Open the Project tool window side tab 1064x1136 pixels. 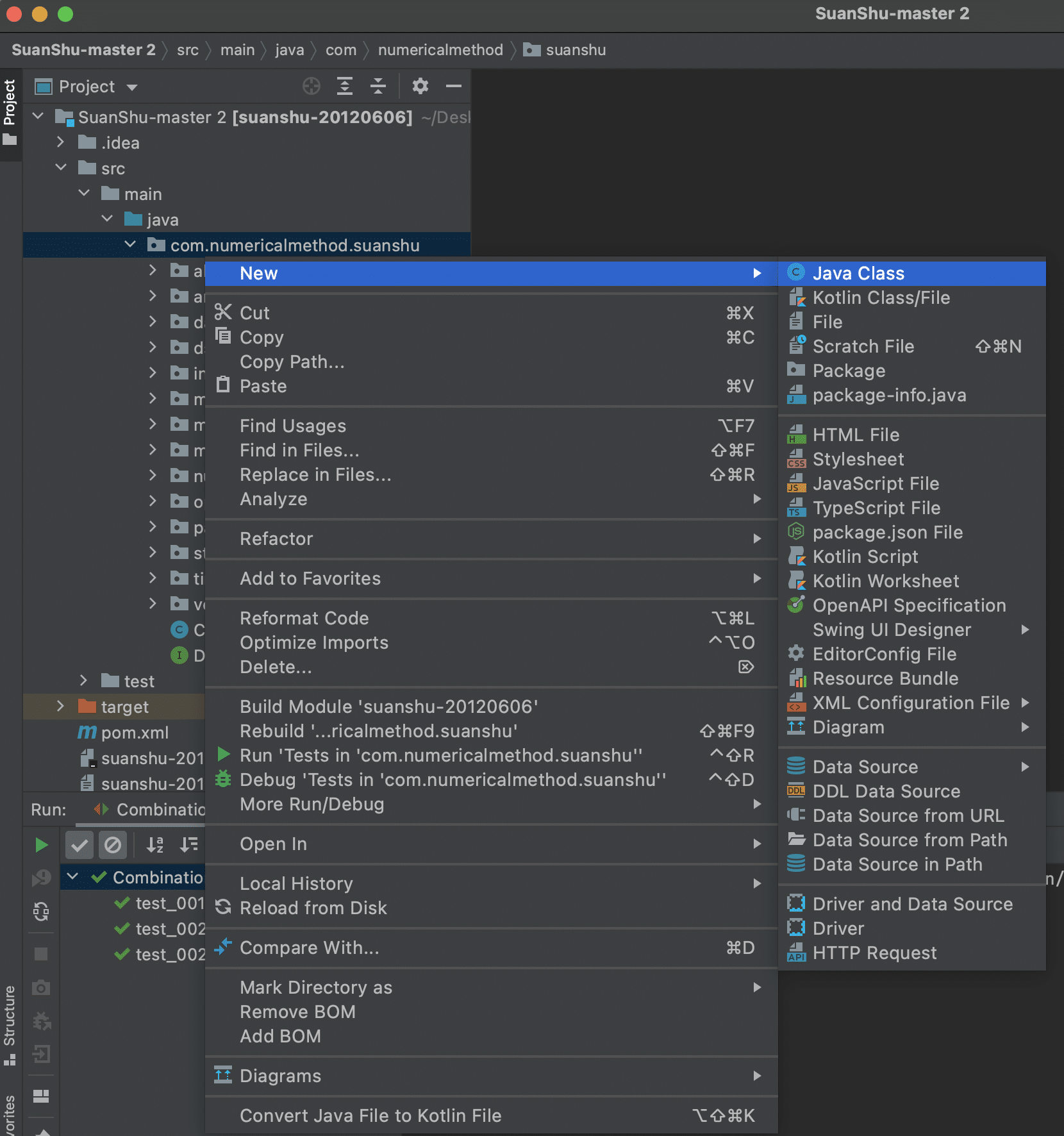click(10, 113)
